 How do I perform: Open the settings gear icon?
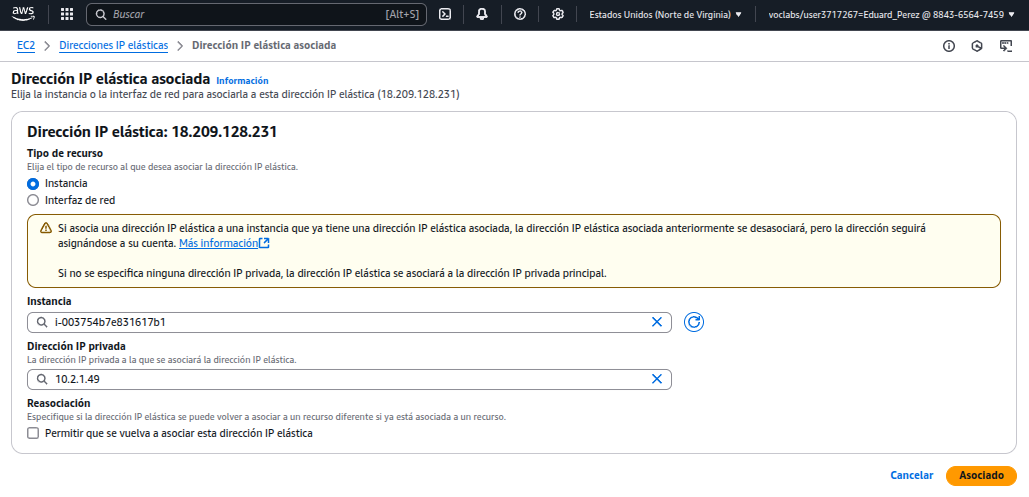point(557,15)
